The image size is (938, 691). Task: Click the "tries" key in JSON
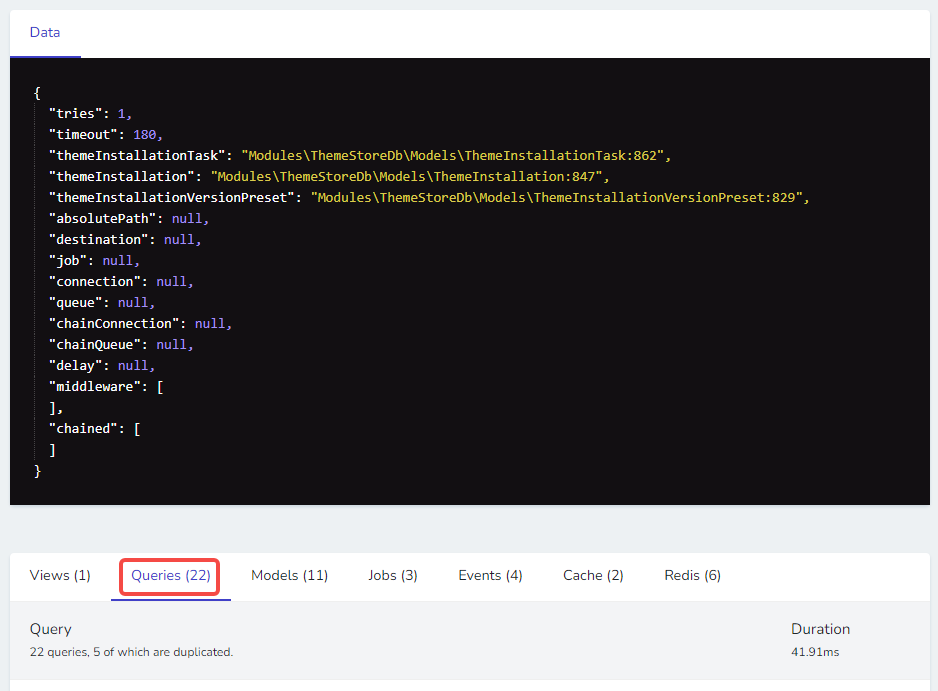point(75,114)
